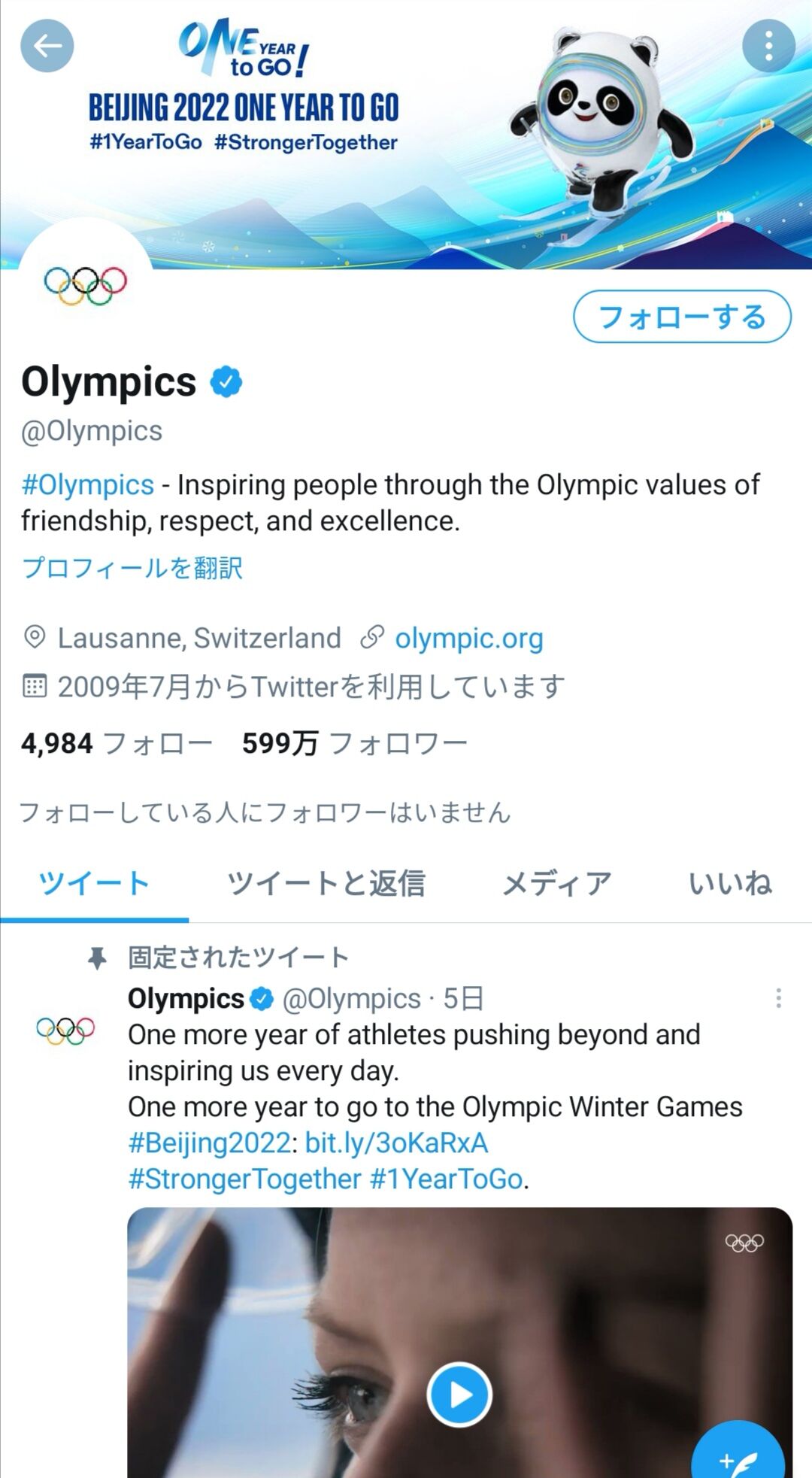Open the いいね likes tab
The width and height of the screenshot is (812, 1478).
(730, 884)
